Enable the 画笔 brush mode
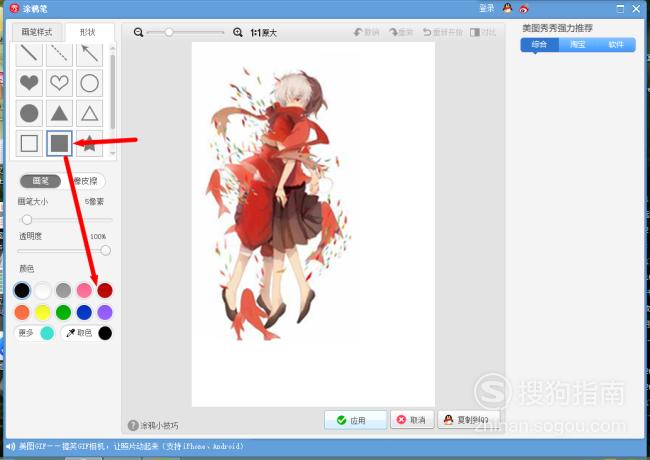Screen dimensions: 650x460 40,181
